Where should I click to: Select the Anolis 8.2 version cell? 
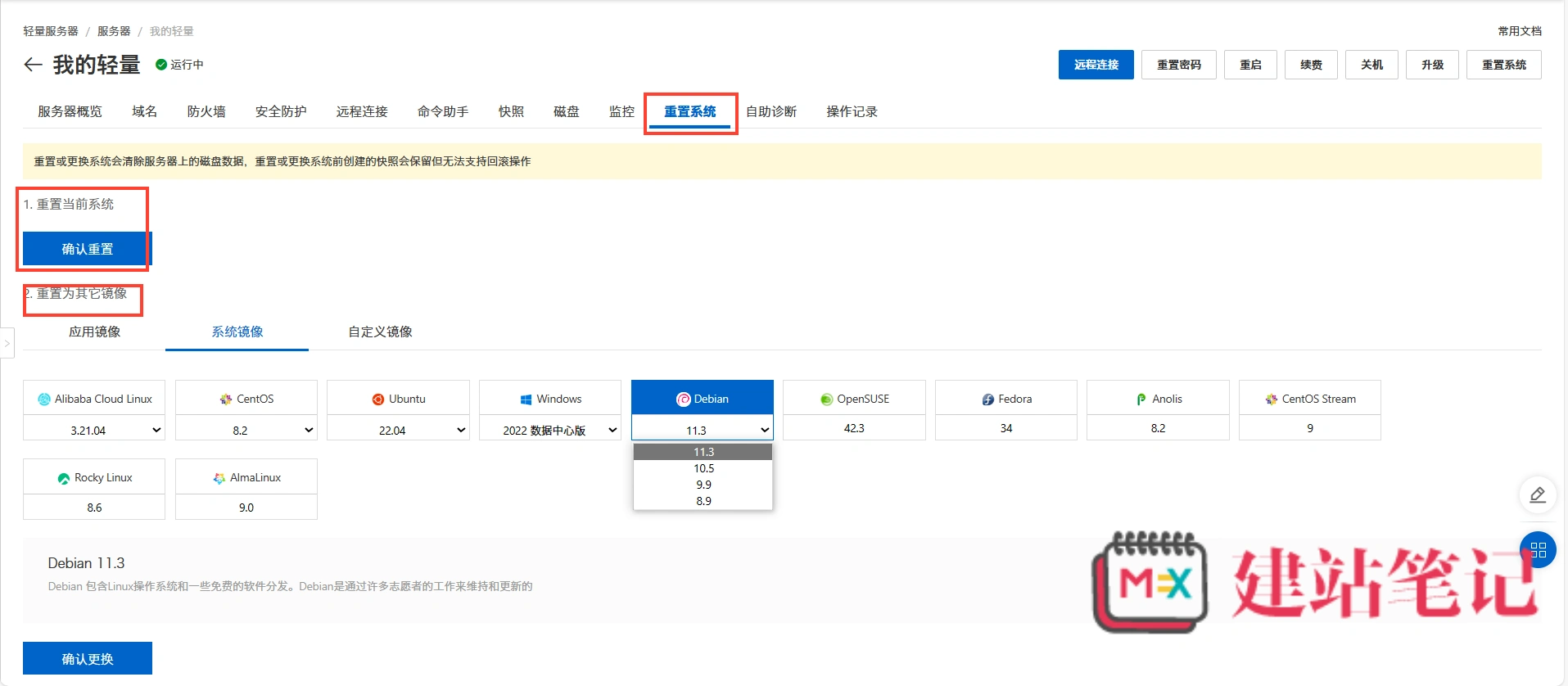click(1158, 428)
